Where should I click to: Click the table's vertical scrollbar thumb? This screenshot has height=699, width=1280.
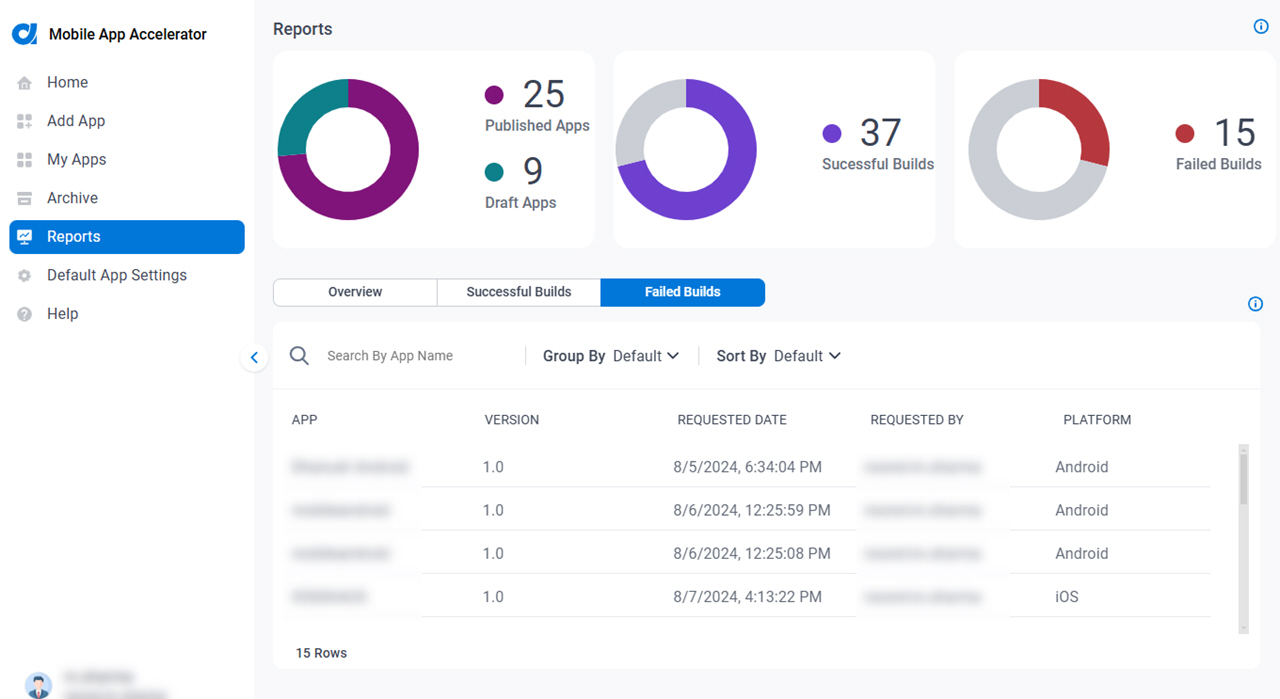(x=1244, y=479)
